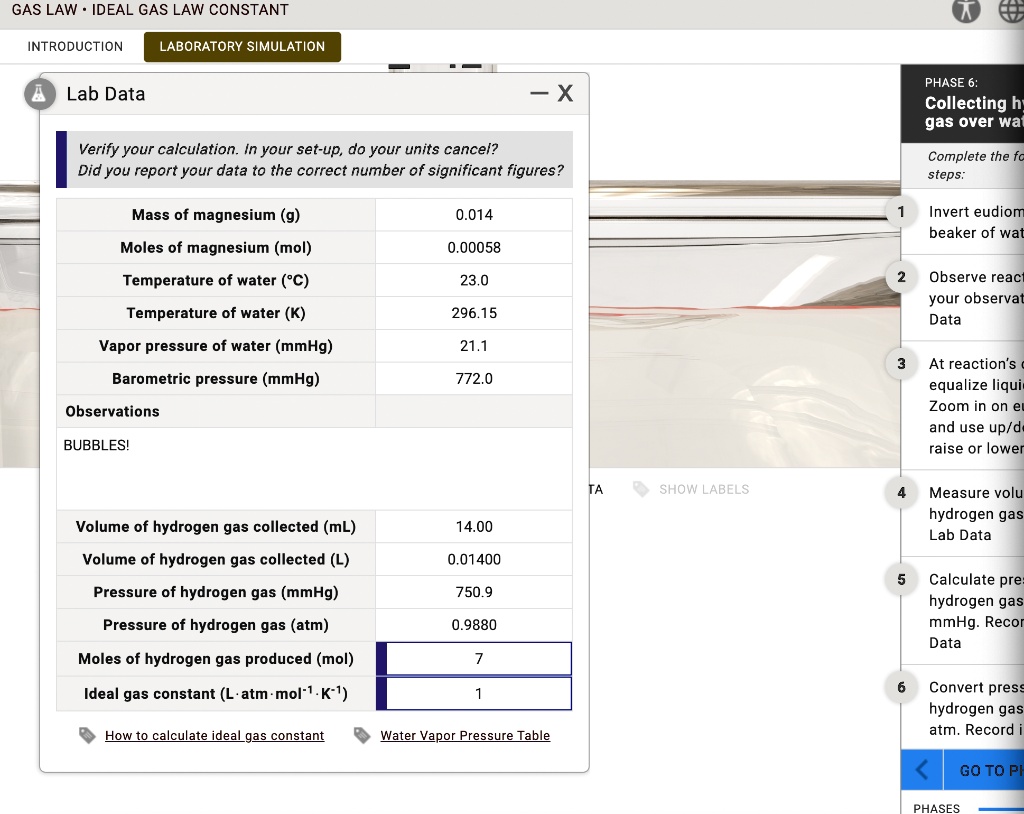This screenshot has width=1024, height=814.
Task: Click tag icon before ideal gas constant link
Action: 88,736
